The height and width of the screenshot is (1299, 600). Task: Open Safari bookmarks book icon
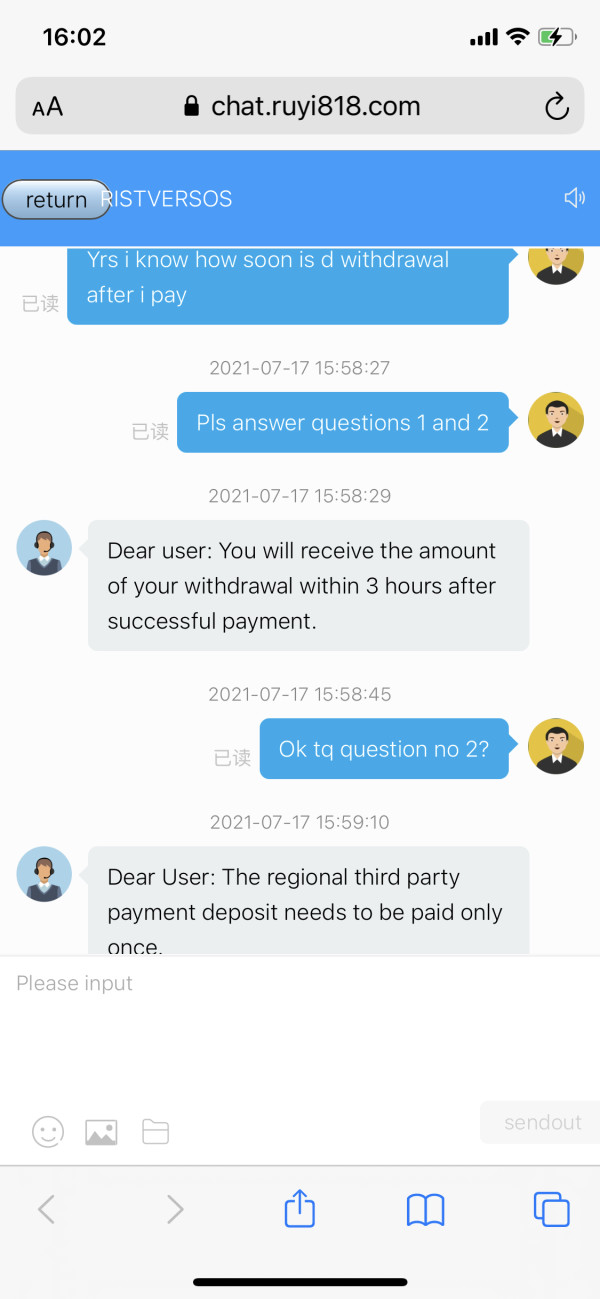pos(425,1210)
